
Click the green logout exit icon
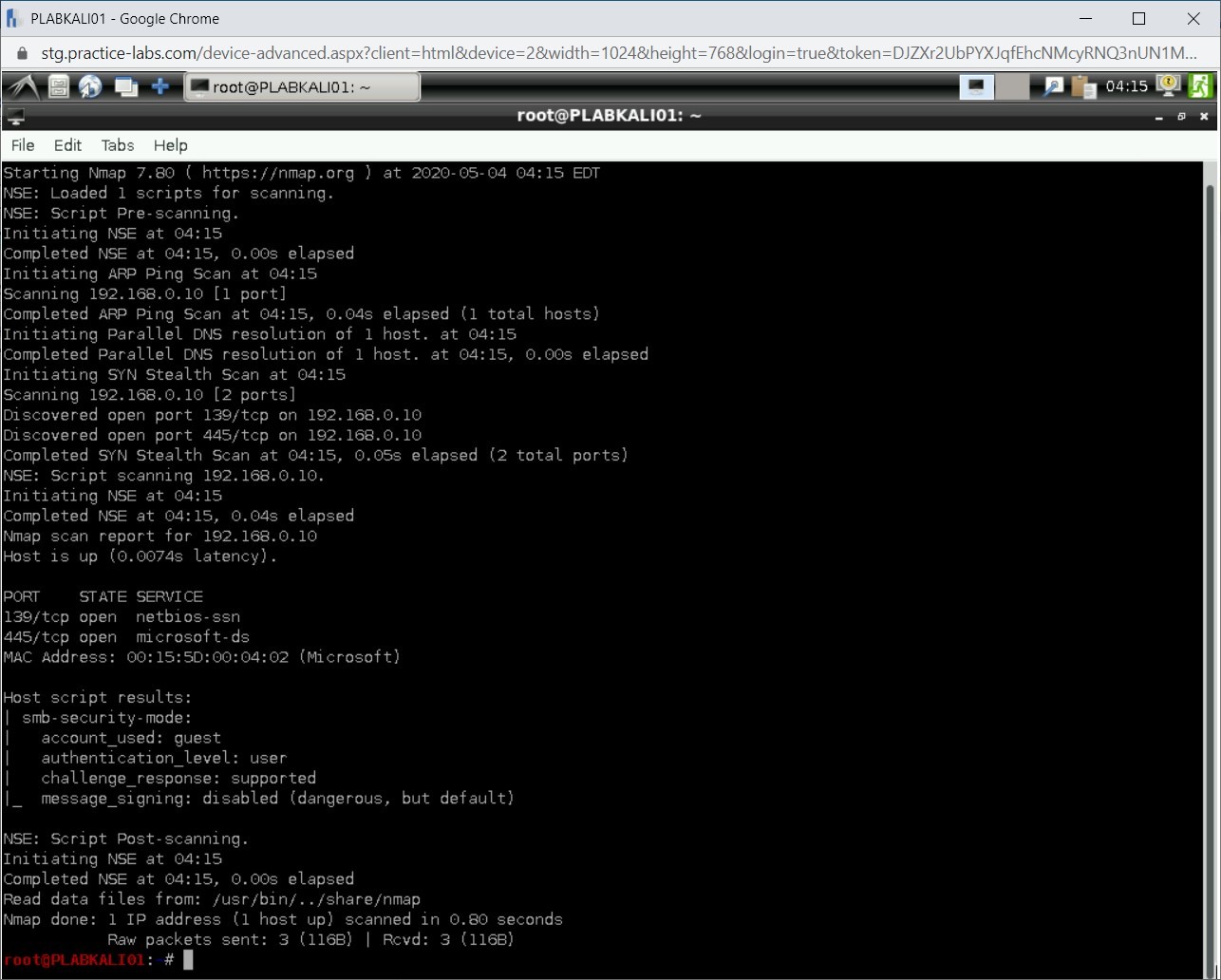[x=1200, y=86]
